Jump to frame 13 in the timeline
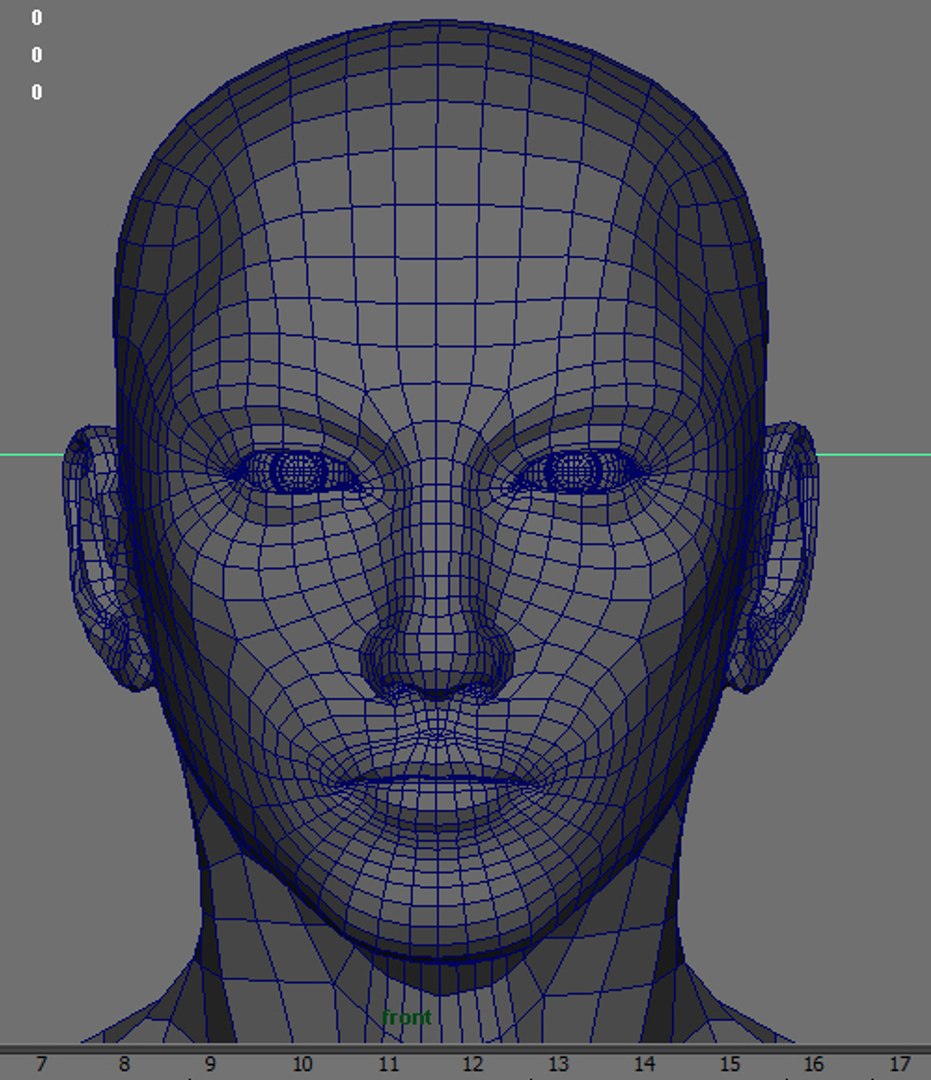Viewport: 931px width, 1080px height. click(x=558, y=1064)
